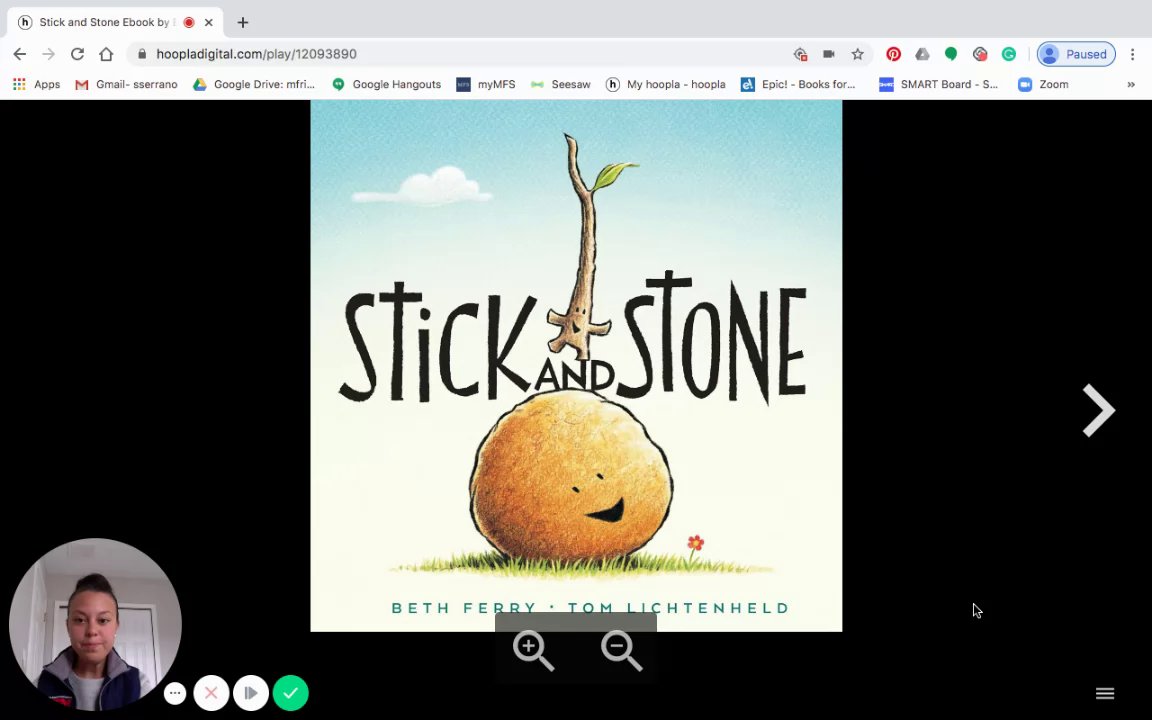1152x720 pixels.
Task: Open a new browser tab
Action: 242,22
